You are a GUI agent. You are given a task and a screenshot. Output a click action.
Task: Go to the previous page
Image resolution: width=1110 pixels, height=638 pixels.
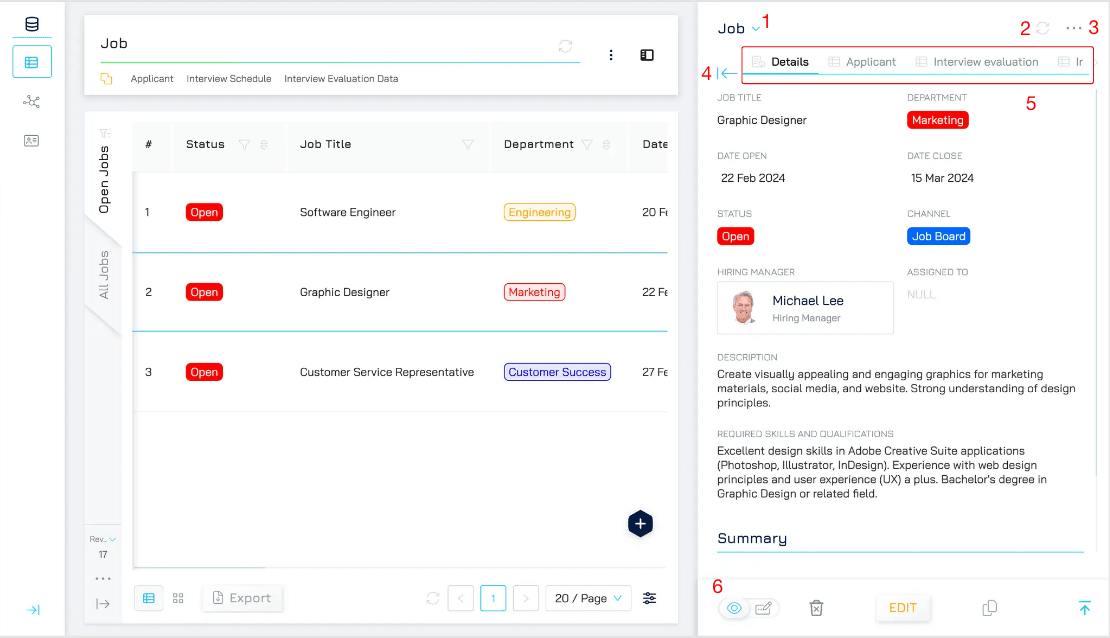pyautogui.click(x=461, y=598)
